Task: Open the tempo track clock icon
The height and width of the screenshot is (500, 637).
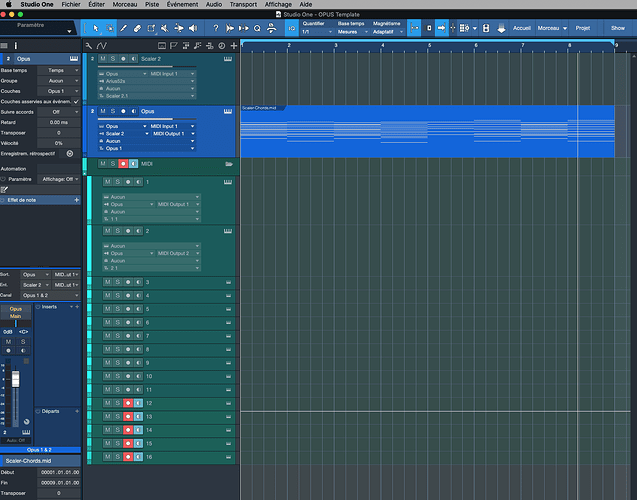Action: point(221,46)
